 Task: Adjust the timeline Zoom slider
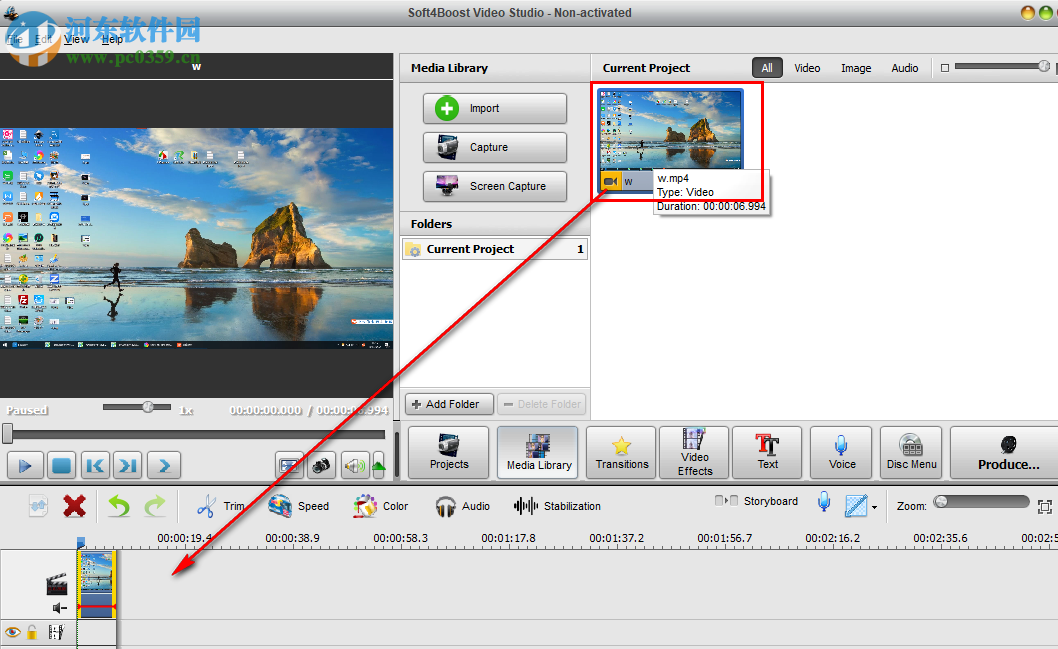pyautogui.click(x=982, y=502)
